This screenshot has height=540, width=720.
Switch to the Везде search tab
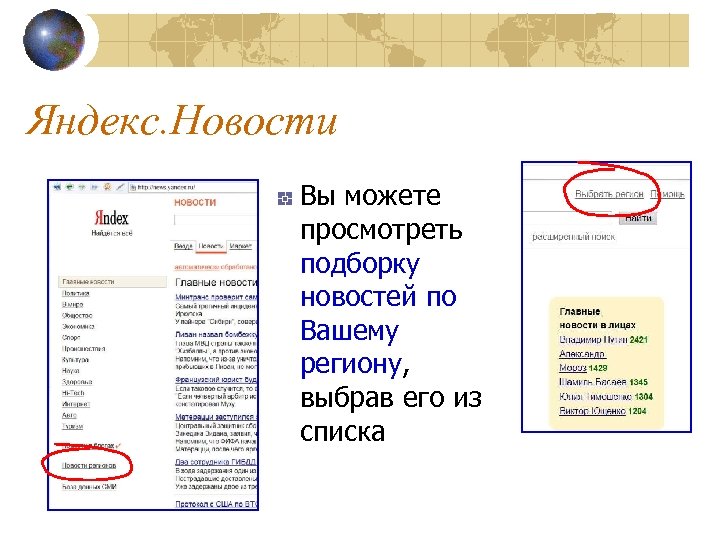(x=183, y=246)
